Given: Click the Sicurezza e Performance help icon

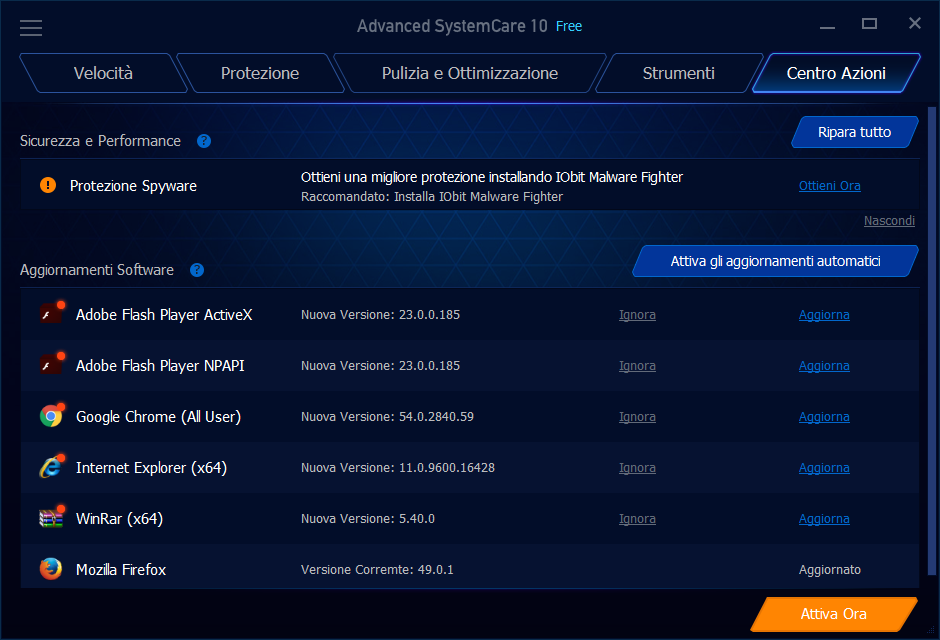Looking at the screenshot, I should (204, 141).
